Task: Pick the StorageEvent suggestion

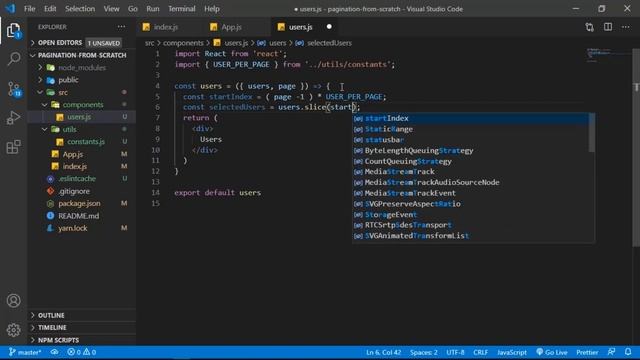Action: [x=471, y=215]
